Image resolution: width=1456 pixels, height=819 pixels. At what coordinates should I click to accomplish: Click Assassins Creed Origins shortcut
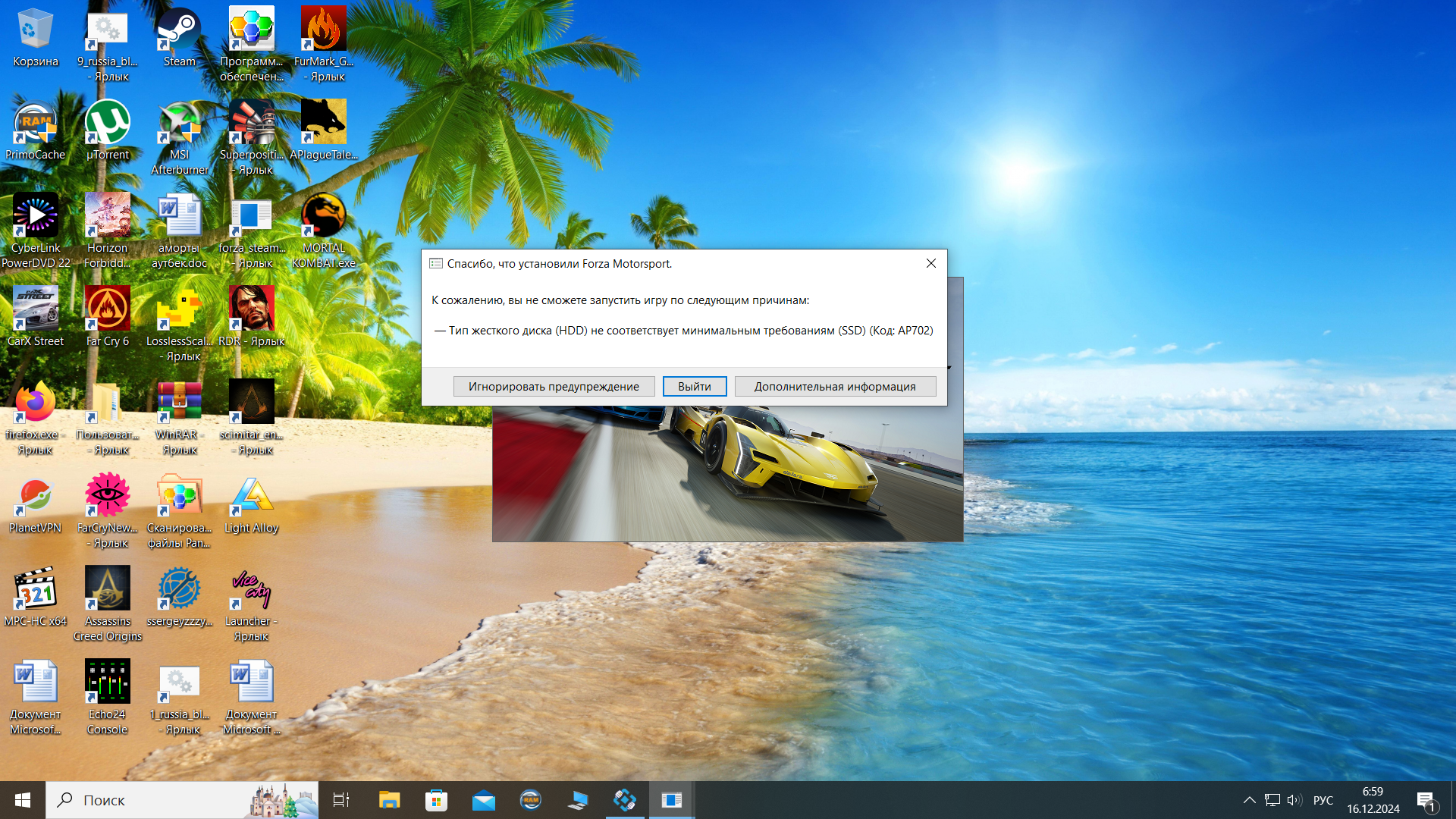point(107,589)
